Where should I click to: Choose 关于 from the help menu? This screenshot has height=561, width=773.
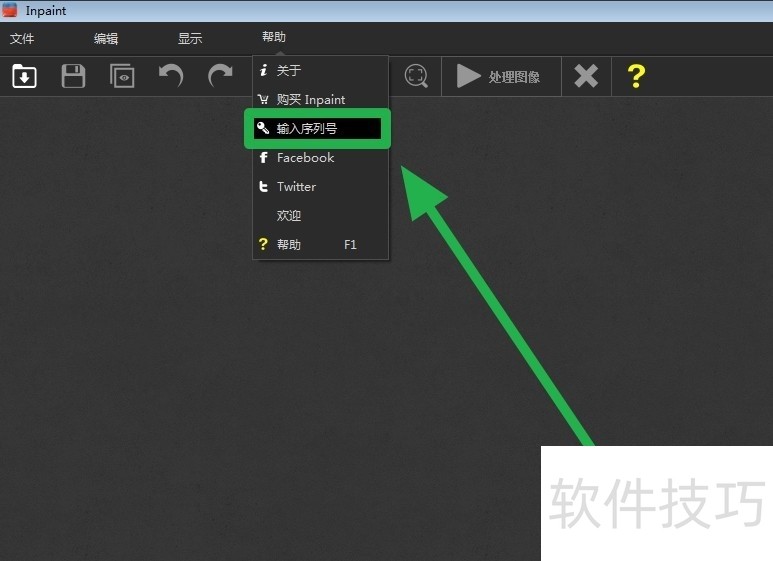pyautogui.click(x=320, y=70)
